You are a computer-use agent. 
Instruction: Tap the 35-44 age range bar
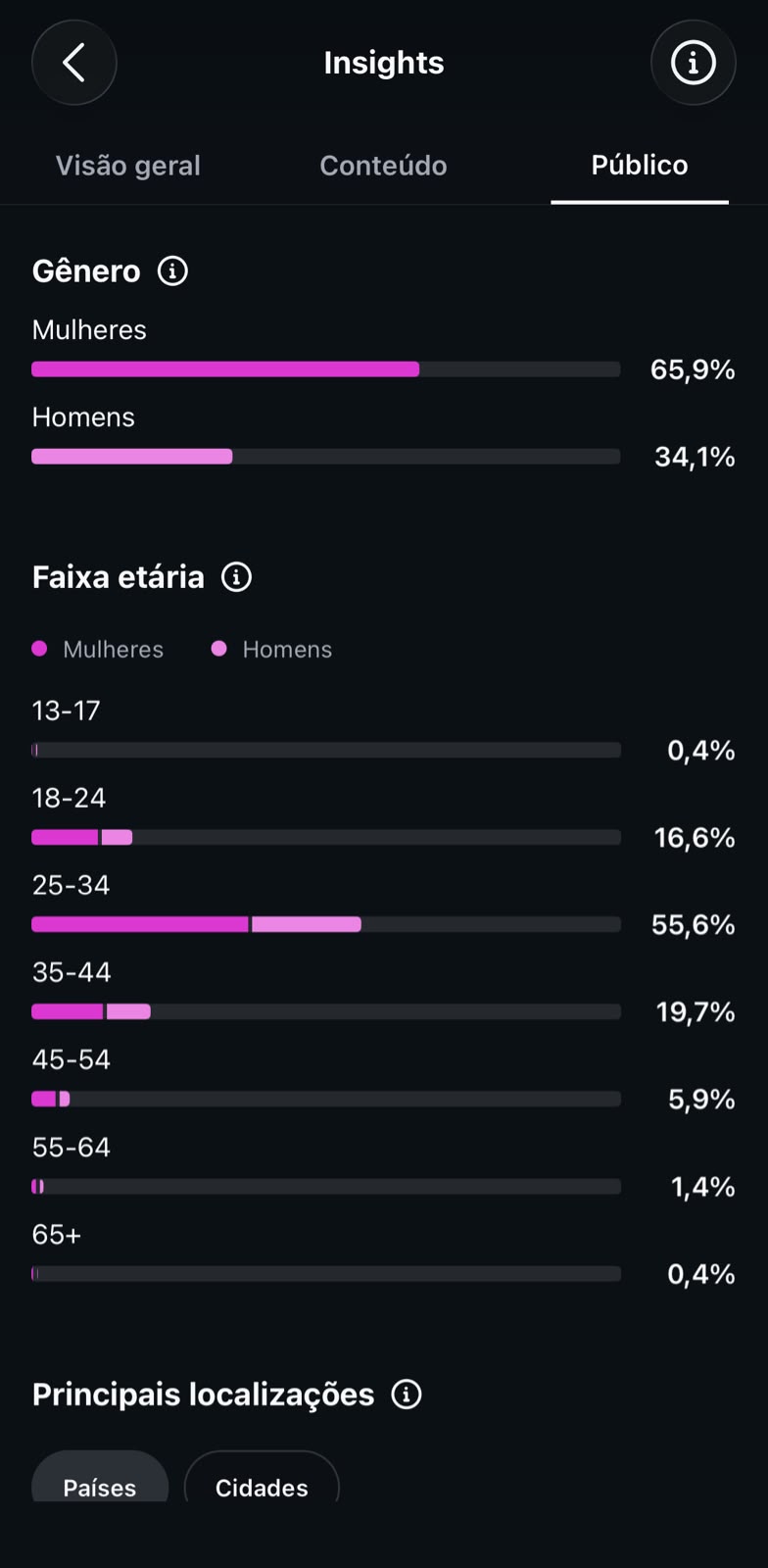coord(326,1011)
